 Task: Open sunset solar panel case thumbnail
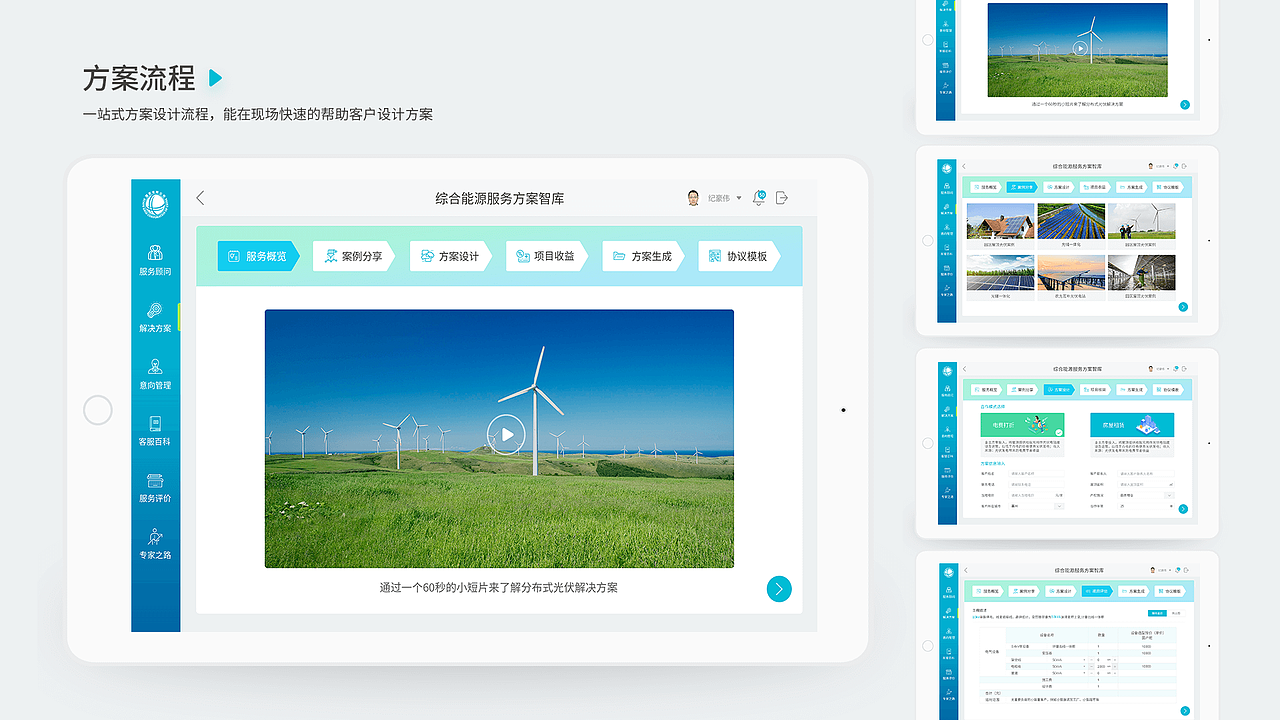coord(1071,274)
